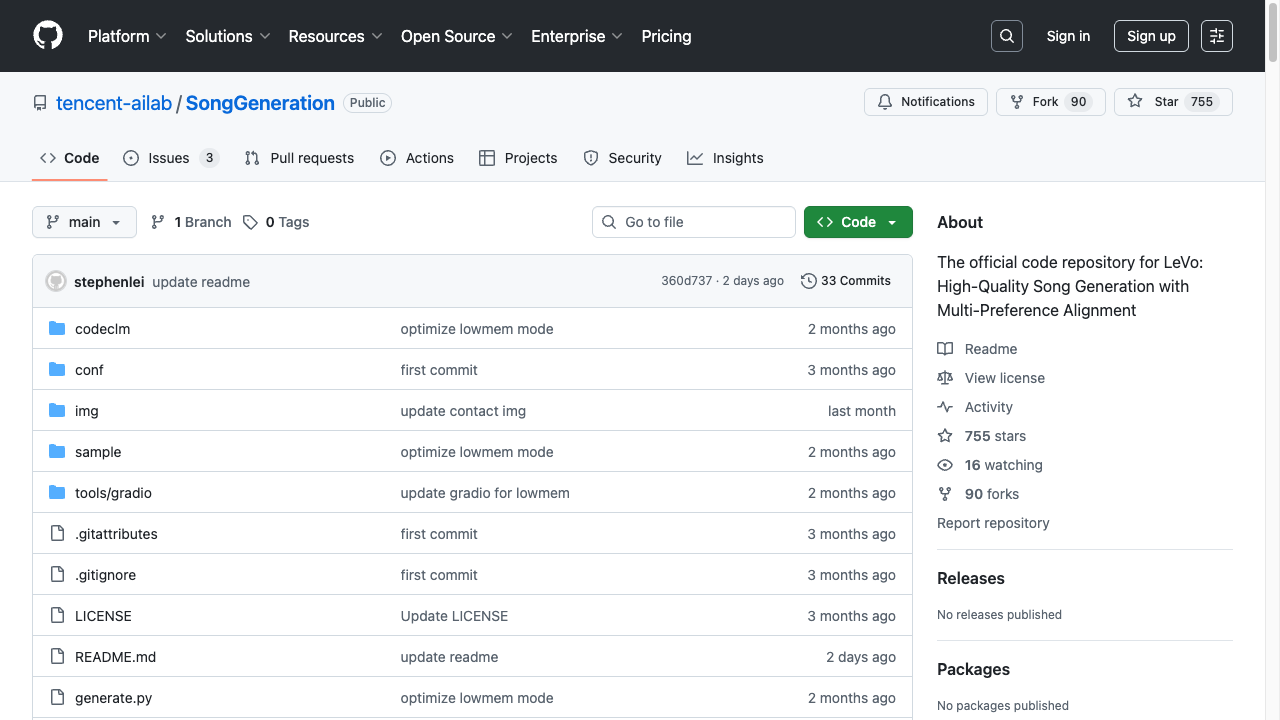Click the Go to file search field
The height and width of the screenshot is (720, 1280).
coord(693,221)
